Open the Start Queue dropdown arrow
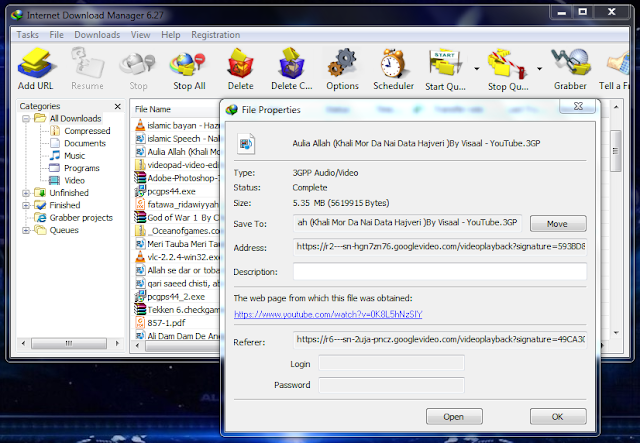The width and height of the screenshot is (640, 443). tap(476, 69)
